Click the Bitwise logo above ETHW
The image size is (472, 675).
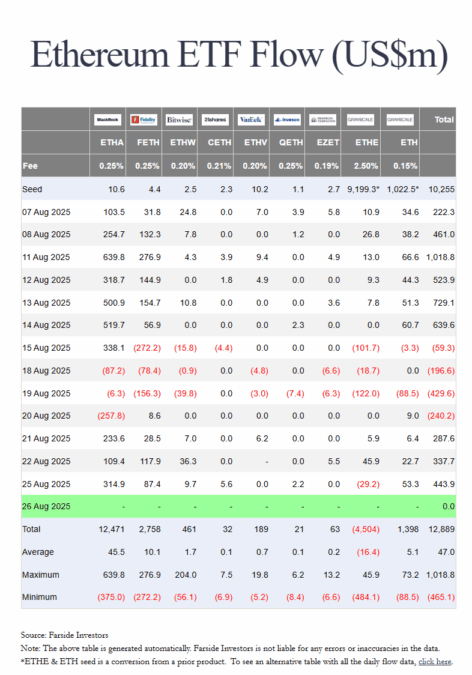(180, 120)
